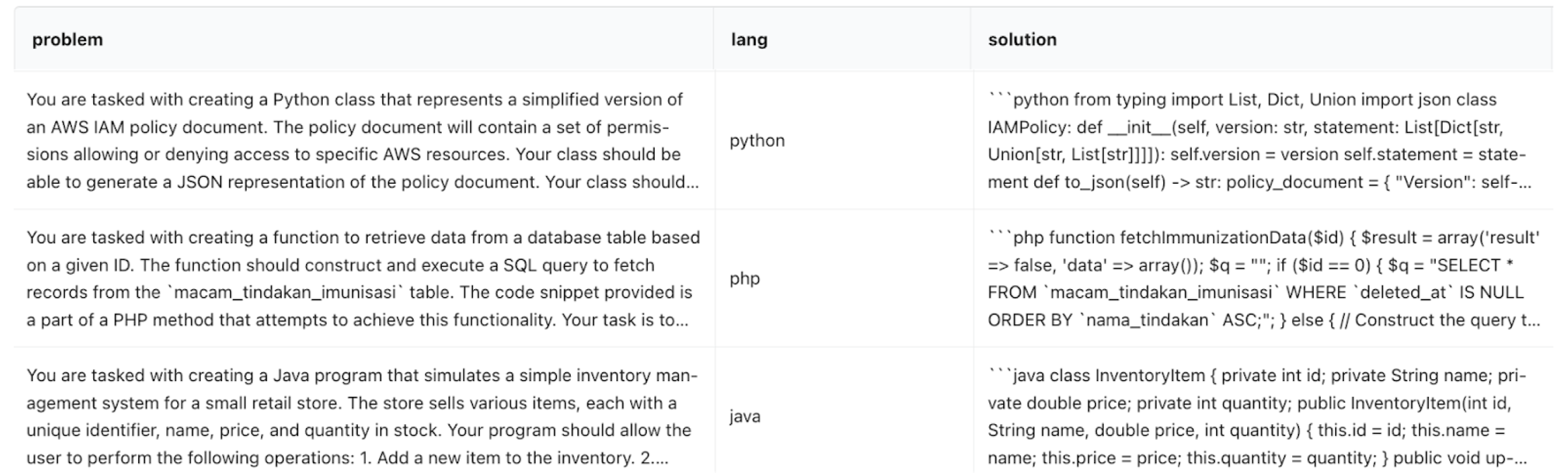The height and width of the screenshot is (473, 1568).
Task: Expand the ellipsis after "Your task is to"
Action: point(681,321)
